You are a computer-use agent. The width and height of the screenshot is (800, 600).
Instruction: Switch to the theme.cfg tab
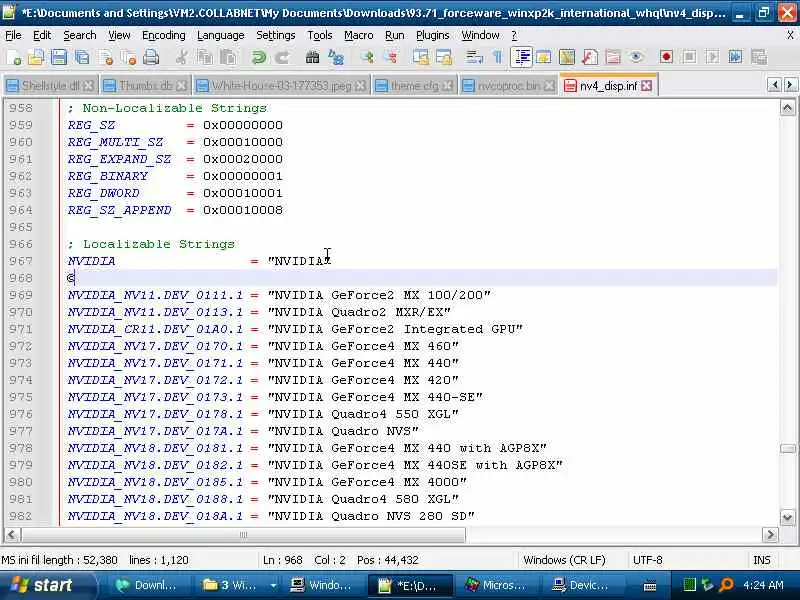pyautogui.click(x=414, y=86)
